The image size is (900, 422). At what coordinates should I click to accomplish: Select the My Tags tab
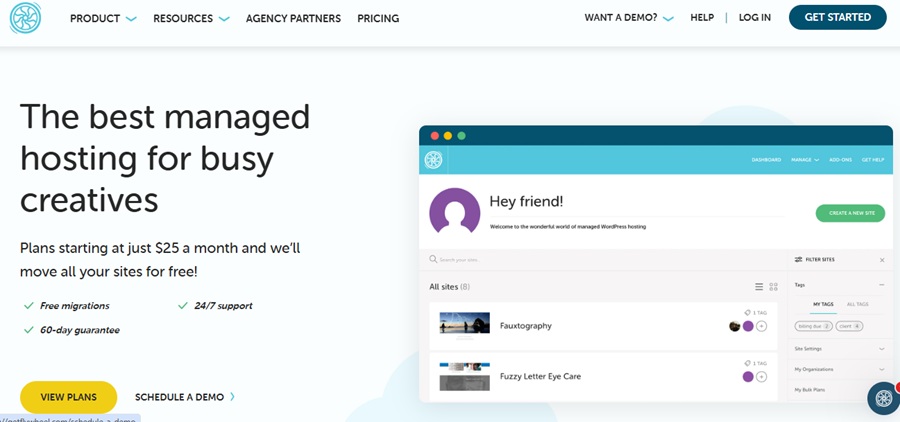[823, 304]
